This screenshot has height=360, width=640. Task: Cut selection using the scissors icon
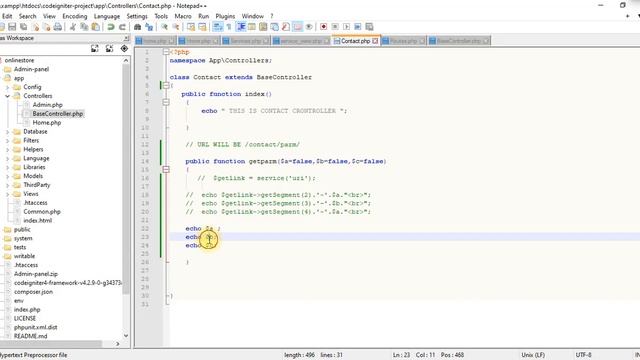point(73,27)
